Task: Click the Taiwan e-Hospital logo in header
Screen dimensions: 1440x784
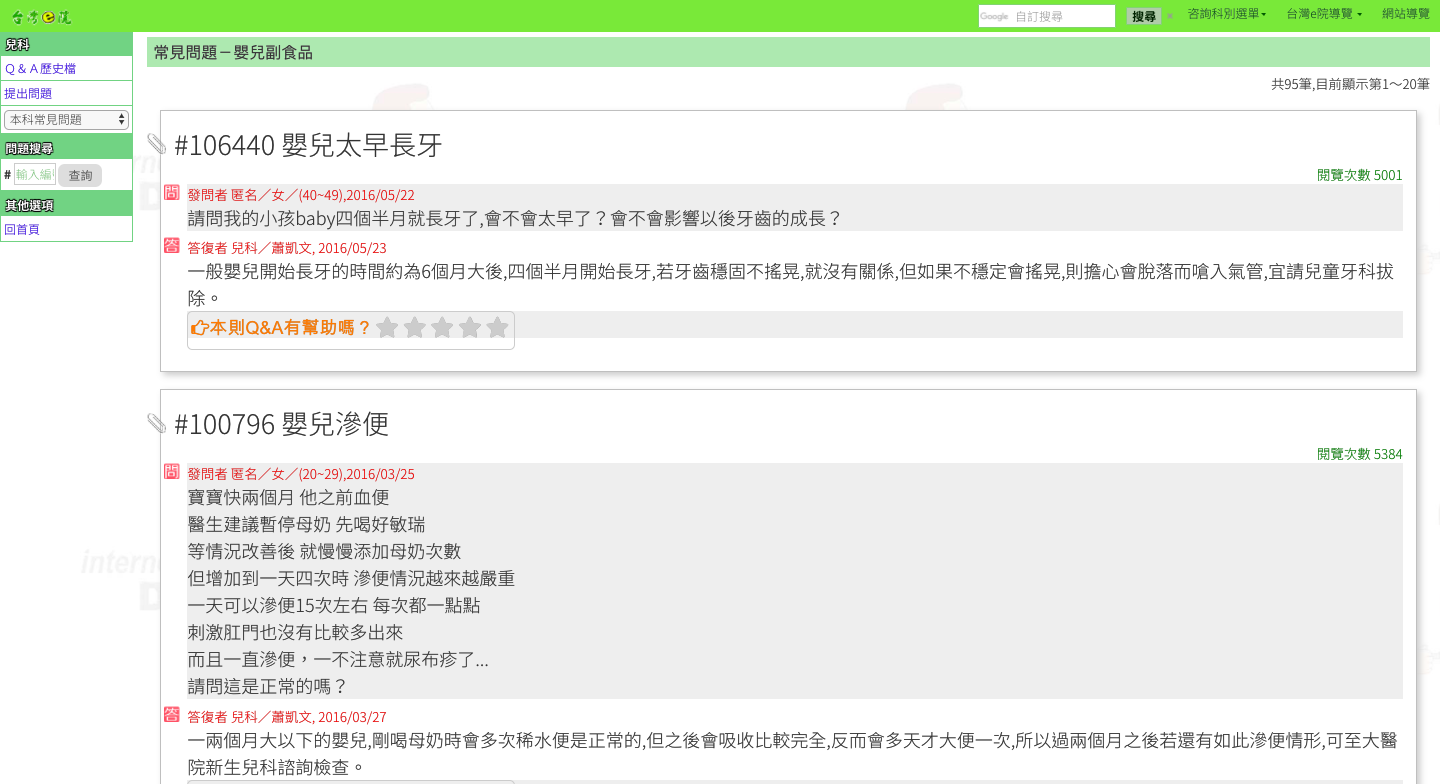Action: pos(41,16)
